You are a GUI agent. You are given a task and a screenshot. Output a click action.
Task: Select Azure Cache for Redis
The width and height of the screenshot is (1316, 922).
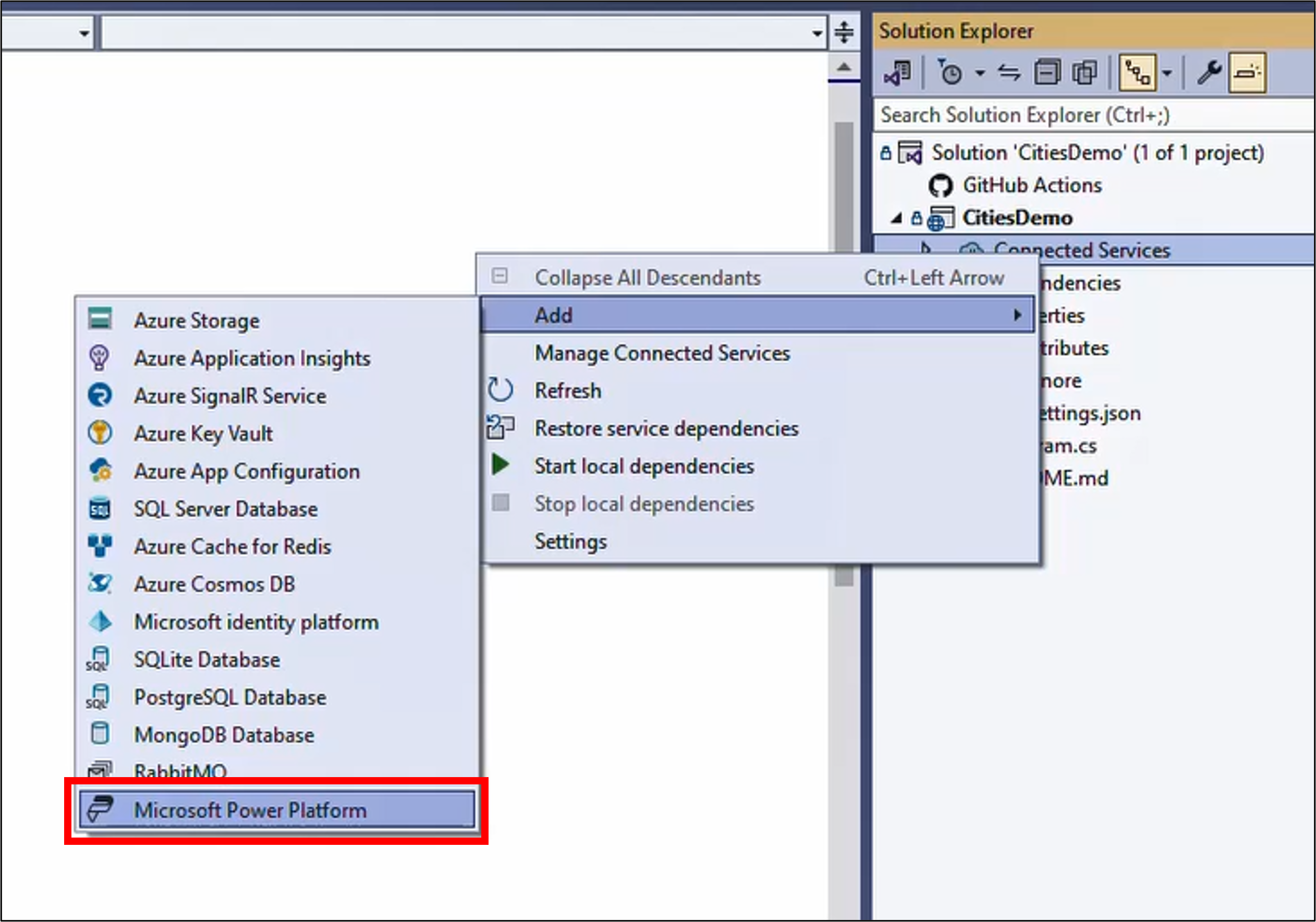[x=277, y=547]
